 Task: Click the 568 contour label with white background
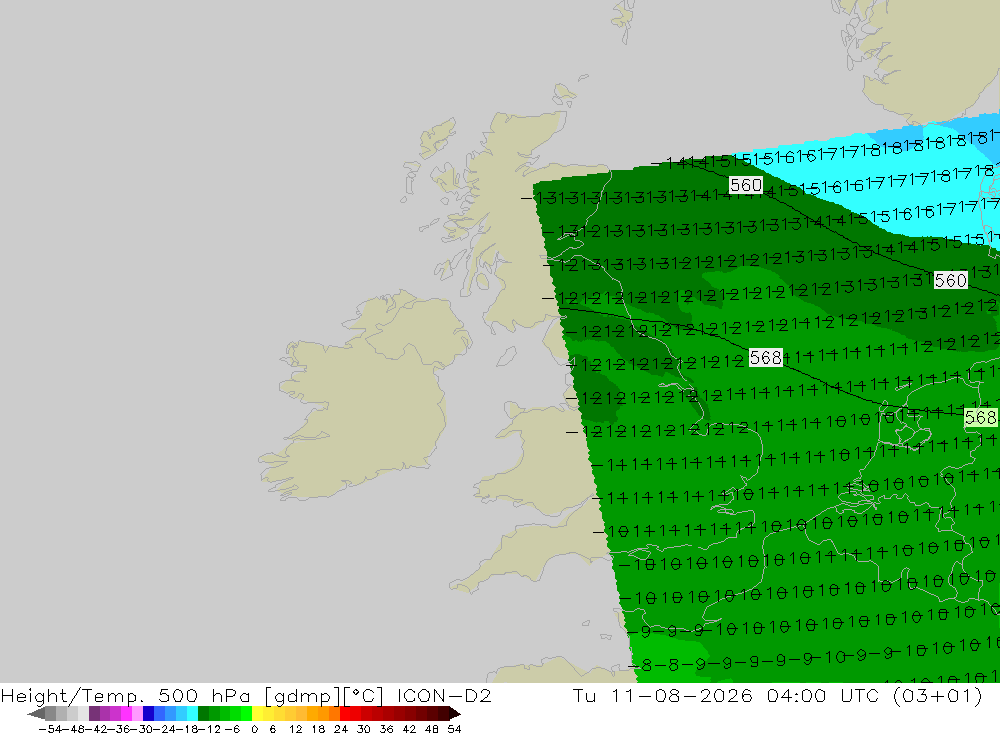coord(765,357)
